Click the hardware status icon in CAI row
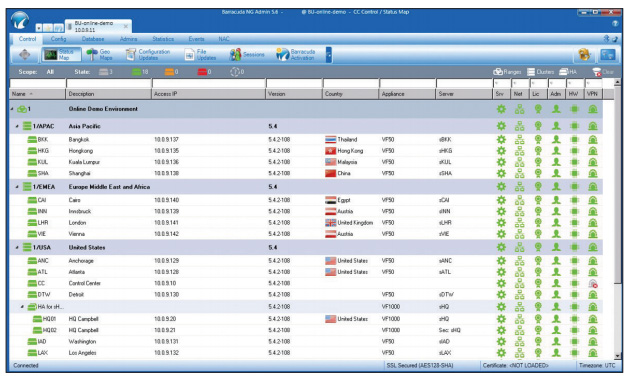Viewport: 628px width, 378px height. (x=574, y=200)
